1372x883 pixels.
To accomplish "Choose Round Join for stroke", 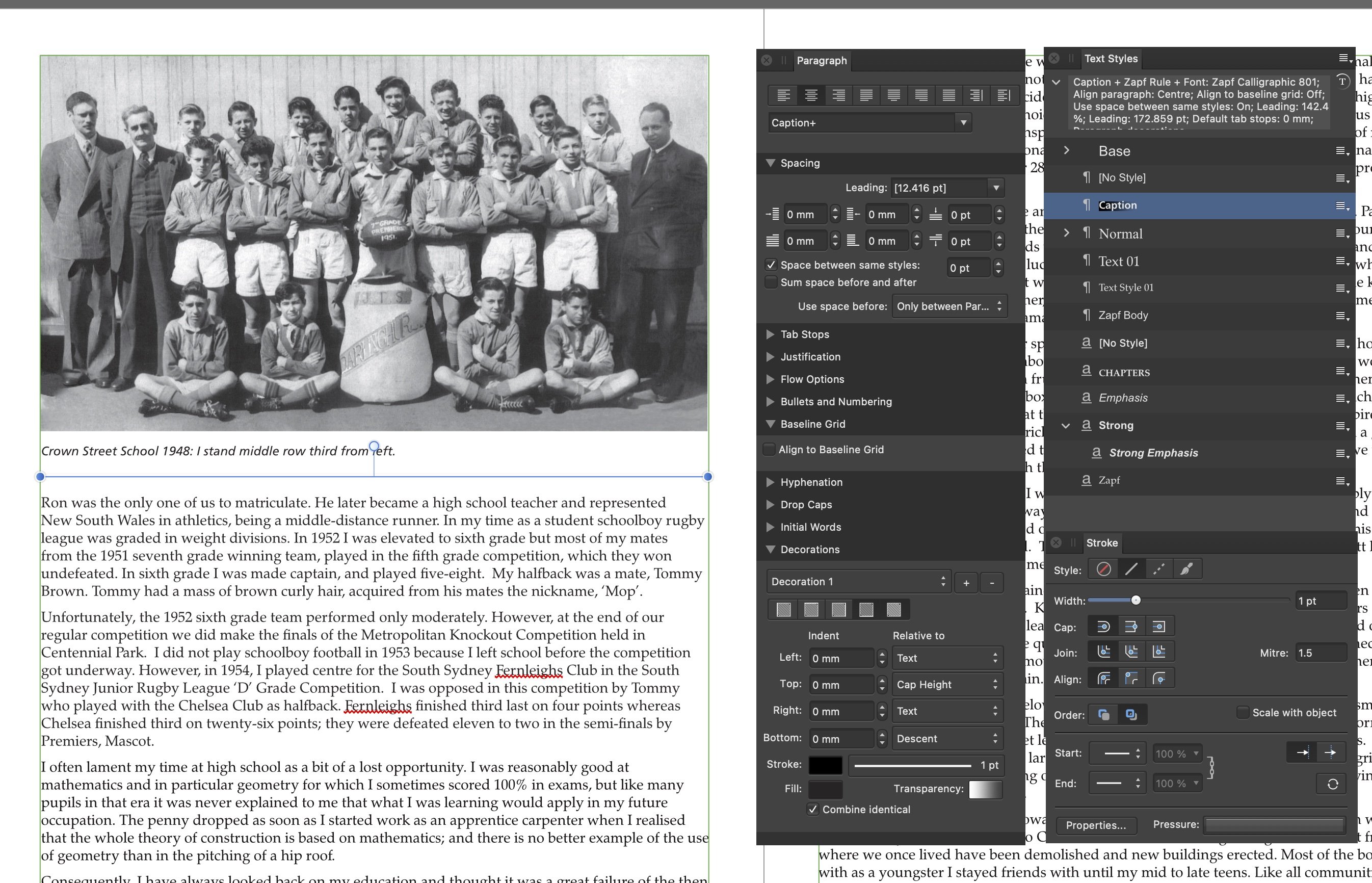I will (1103, 652).
